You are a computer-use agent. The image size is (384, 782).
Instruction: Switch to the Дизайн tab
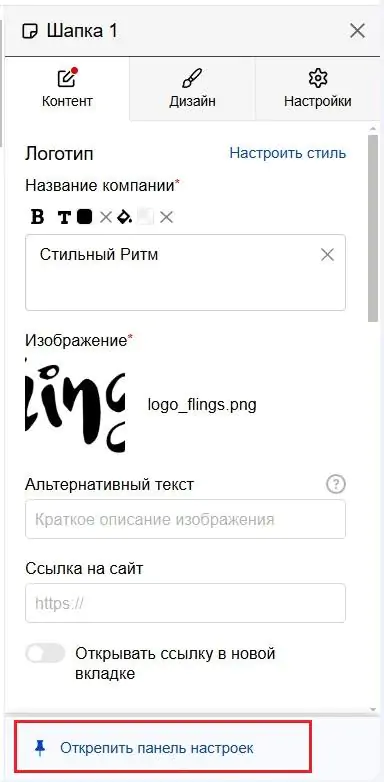192,89
